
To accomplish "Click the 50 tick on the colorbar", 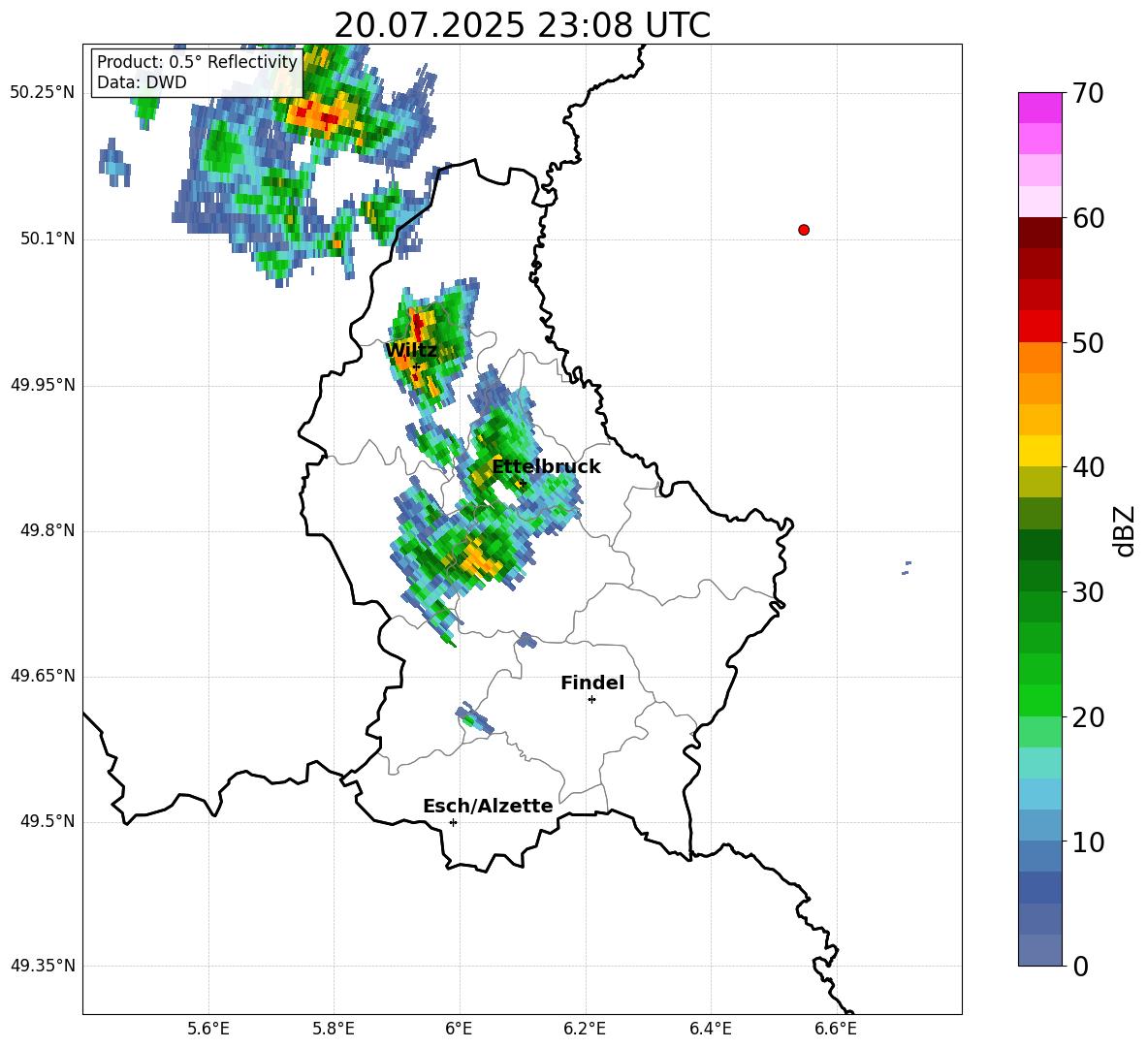I will (1087, 343).
